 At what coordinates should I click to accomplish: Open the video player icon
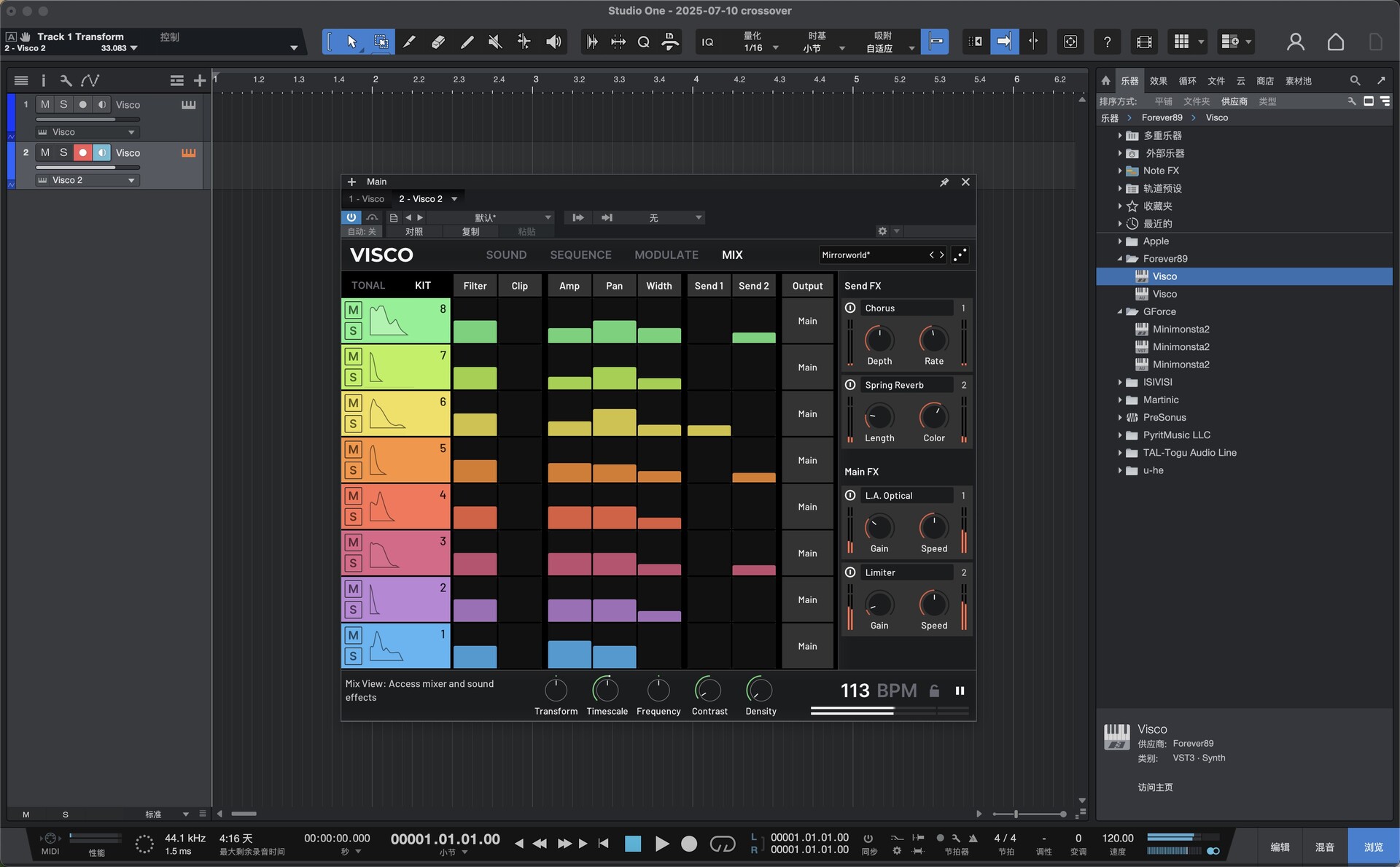tap(1144, 42)
